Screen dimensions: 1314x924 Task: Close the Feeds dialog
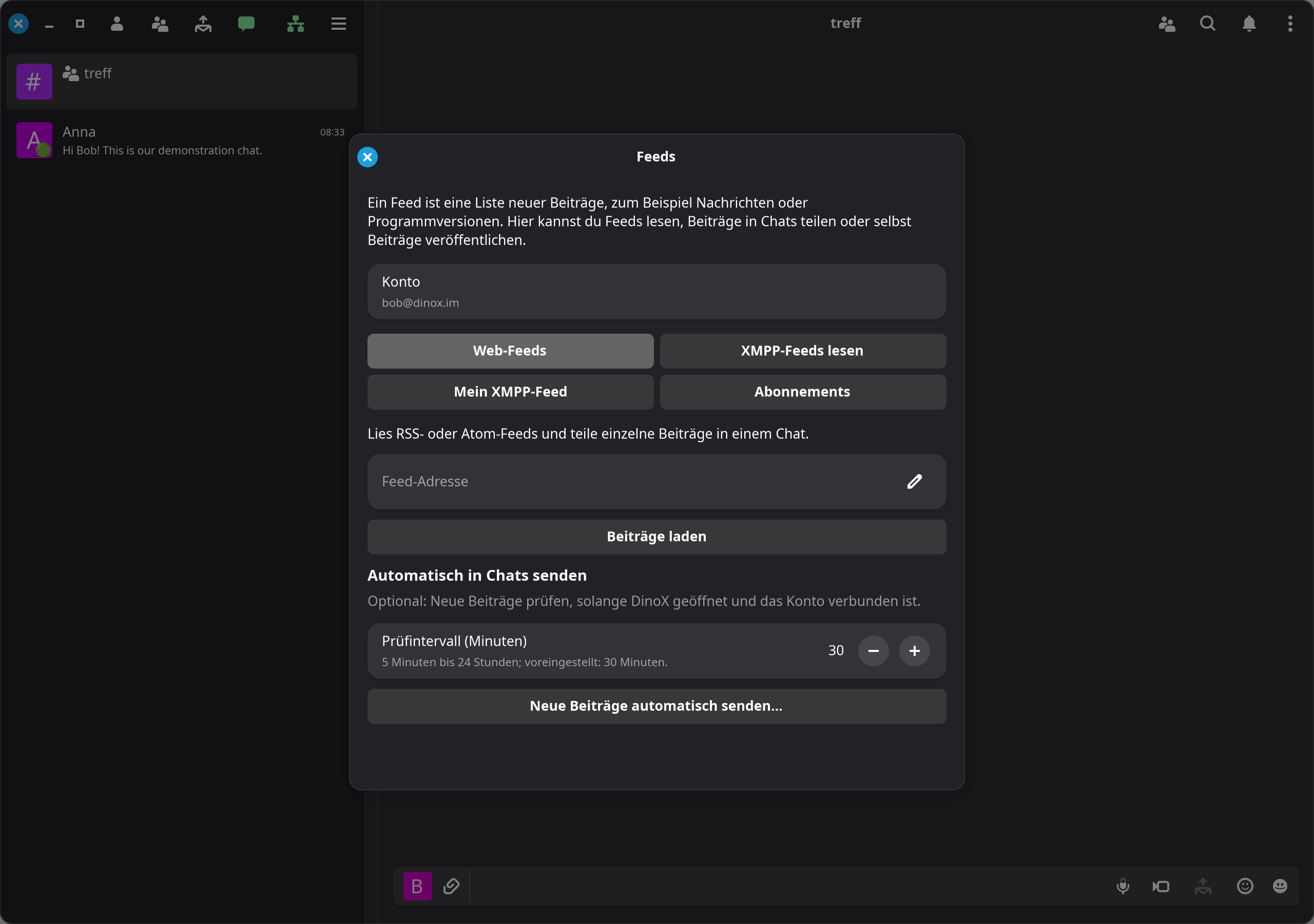pos(368,157)
